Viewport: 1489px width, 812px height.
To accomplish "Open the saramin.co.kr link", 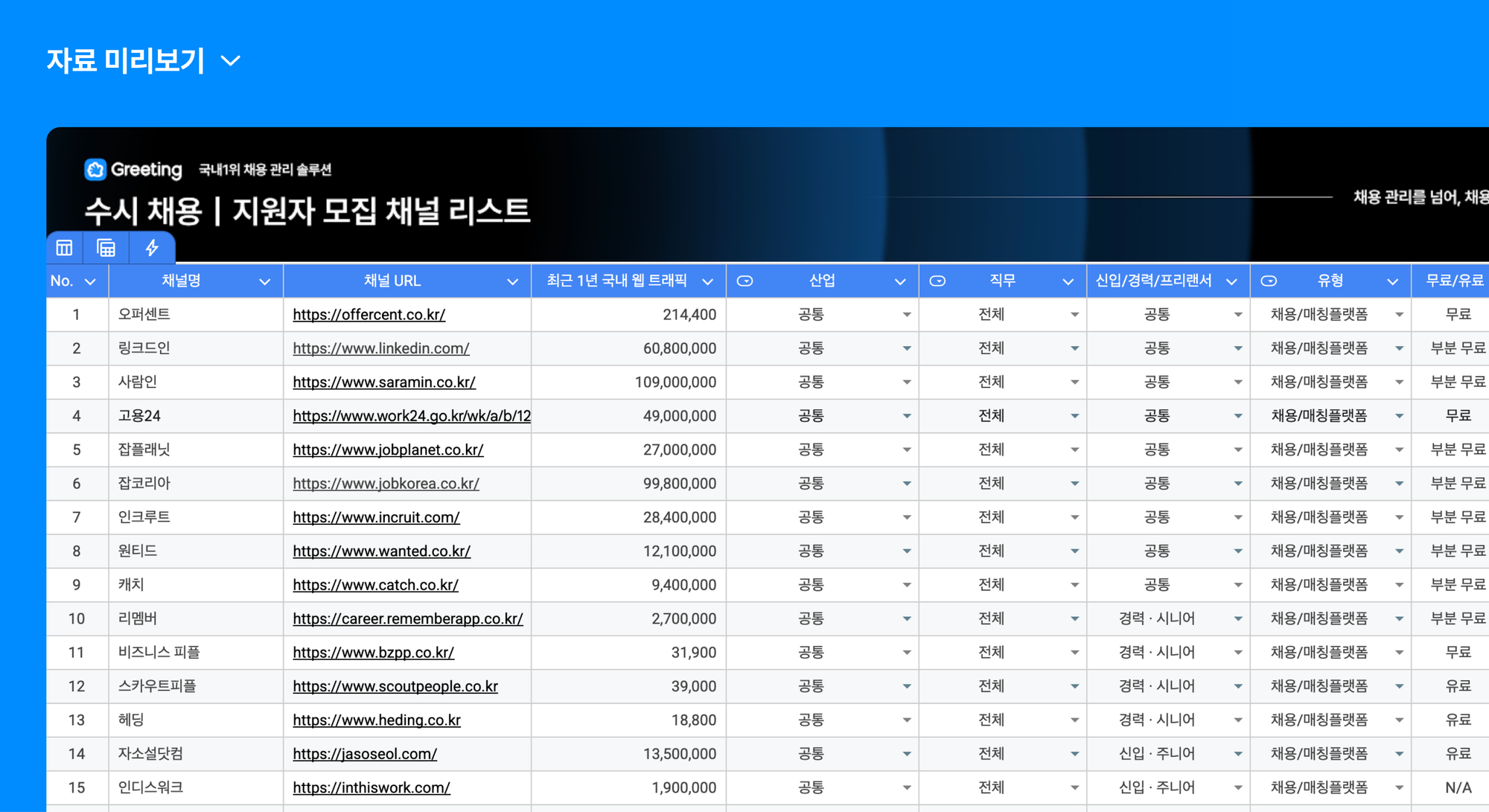I will click(383, 383).
